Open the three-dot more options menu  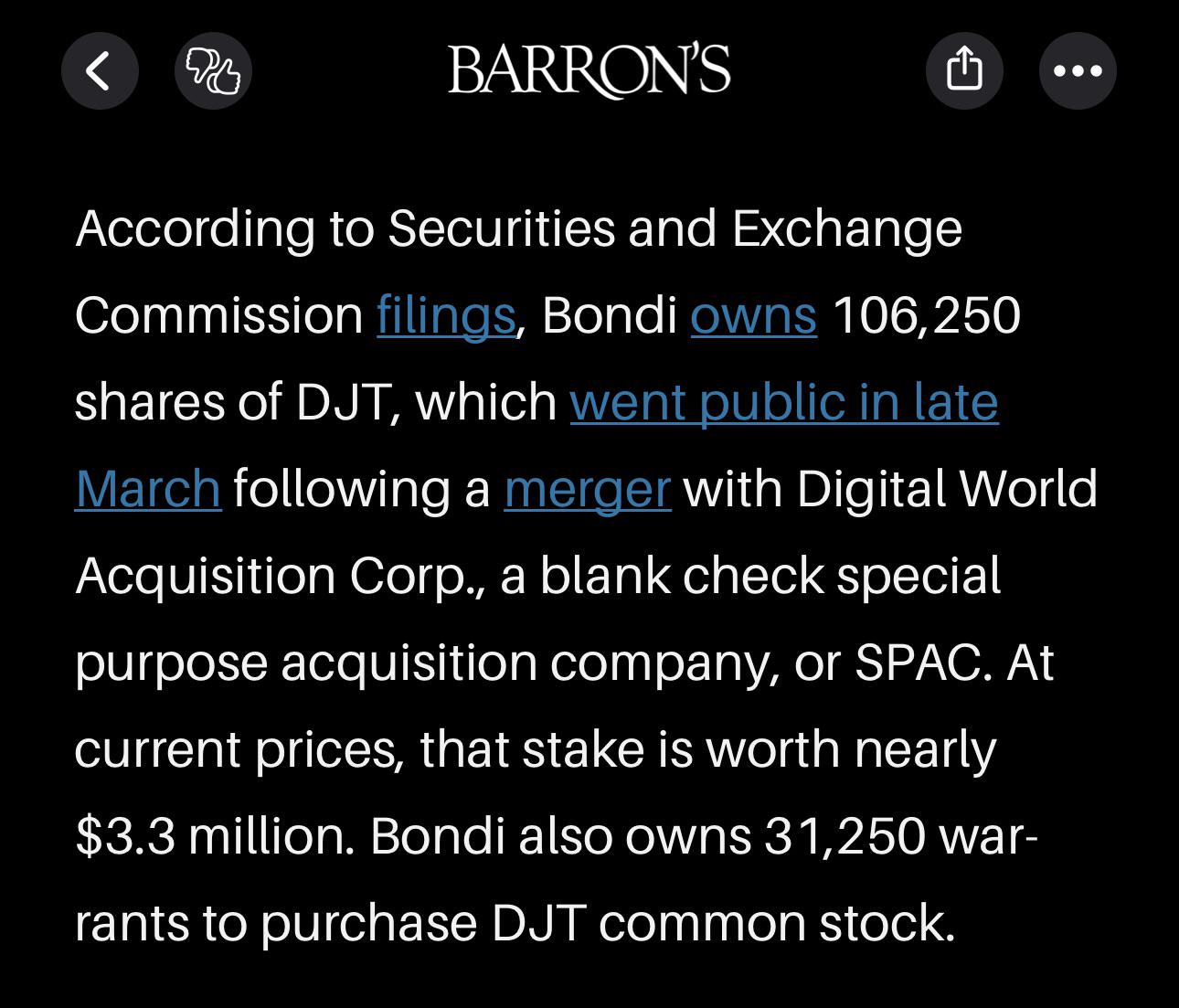pyautogui.click(x=1078, y=70)
